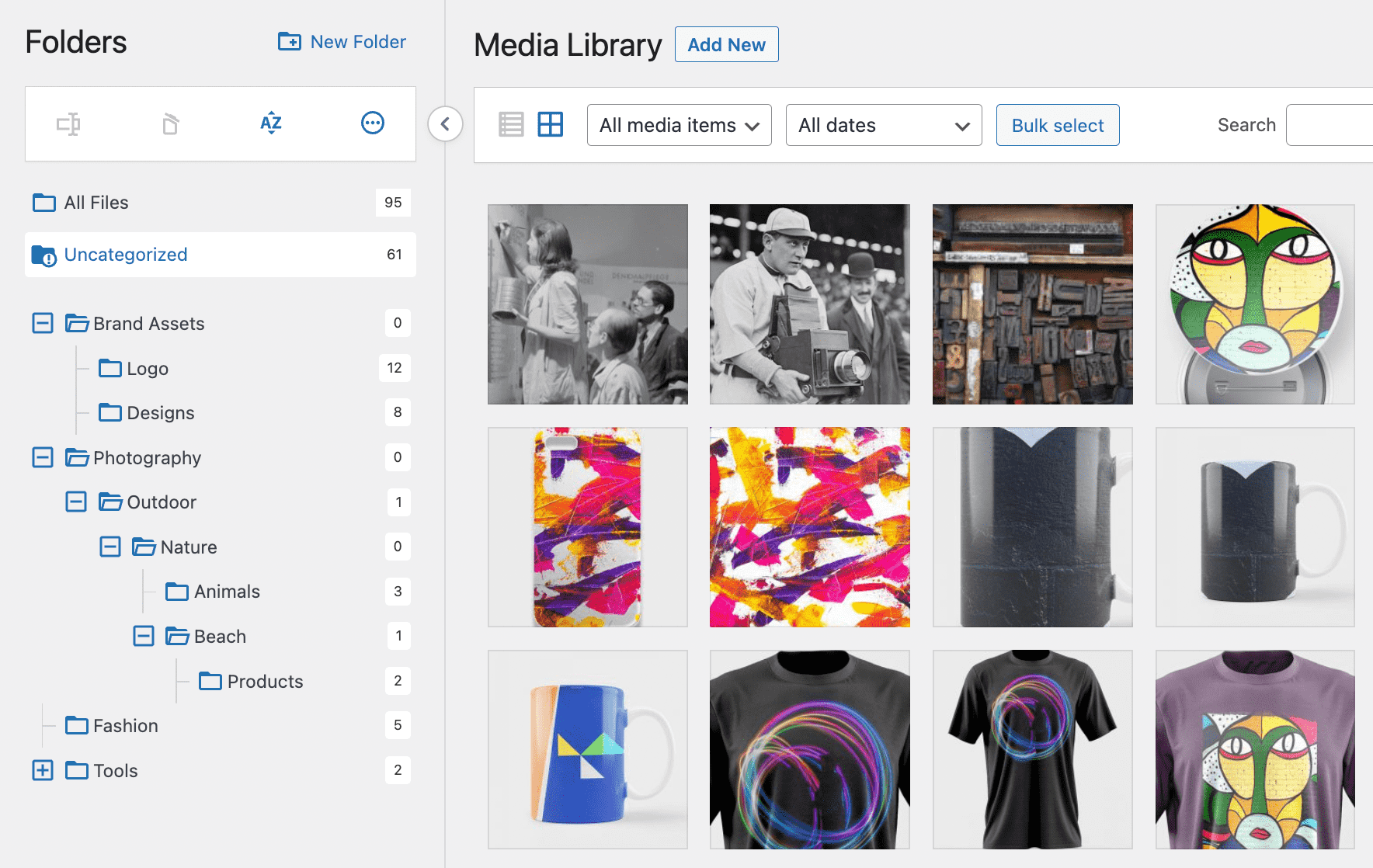
Task: Expand the Tools folder
Action: pos(43,770)
